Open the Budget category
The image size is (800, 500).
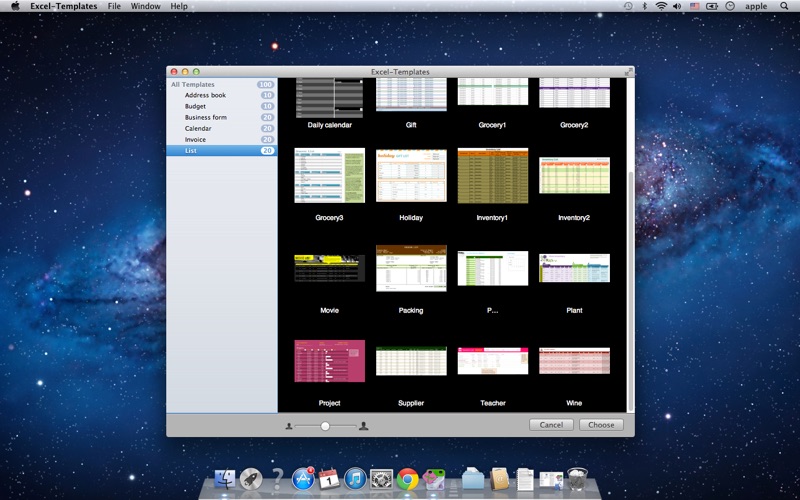tap(222, 106)
